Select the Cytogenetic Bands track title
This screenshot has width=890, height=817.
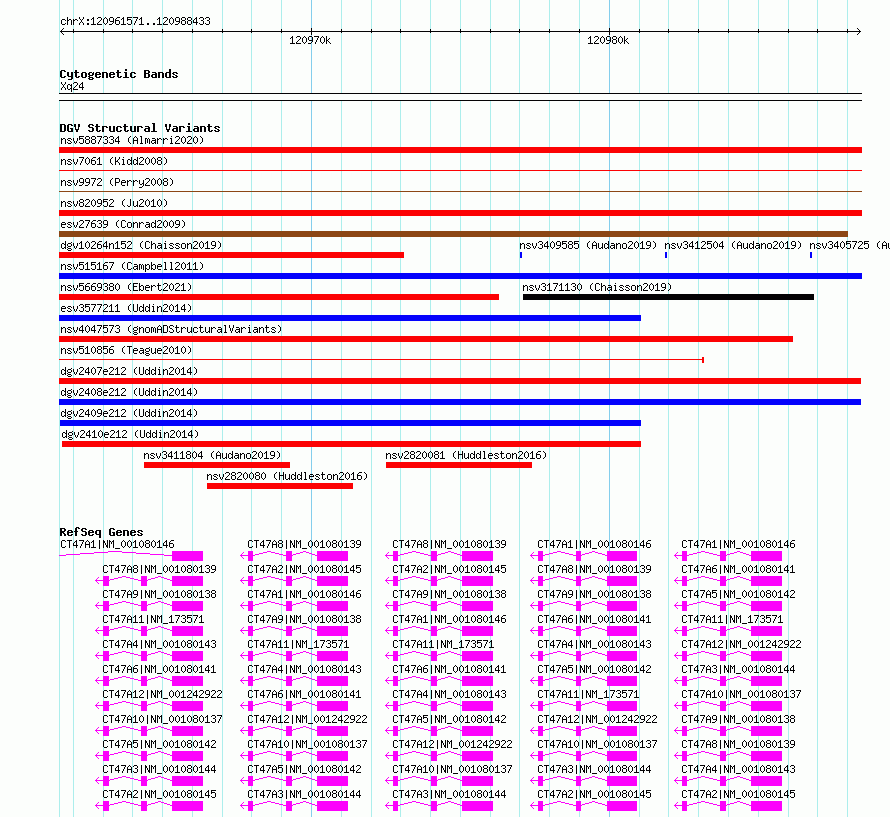click(119, 74)
